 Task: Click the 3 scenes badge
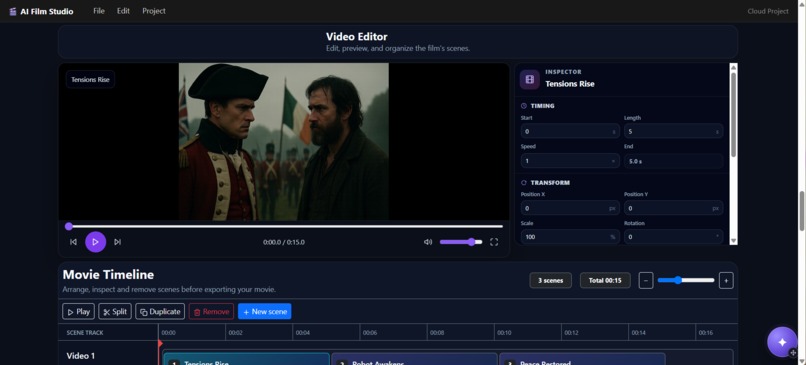(x=551, y=281)
